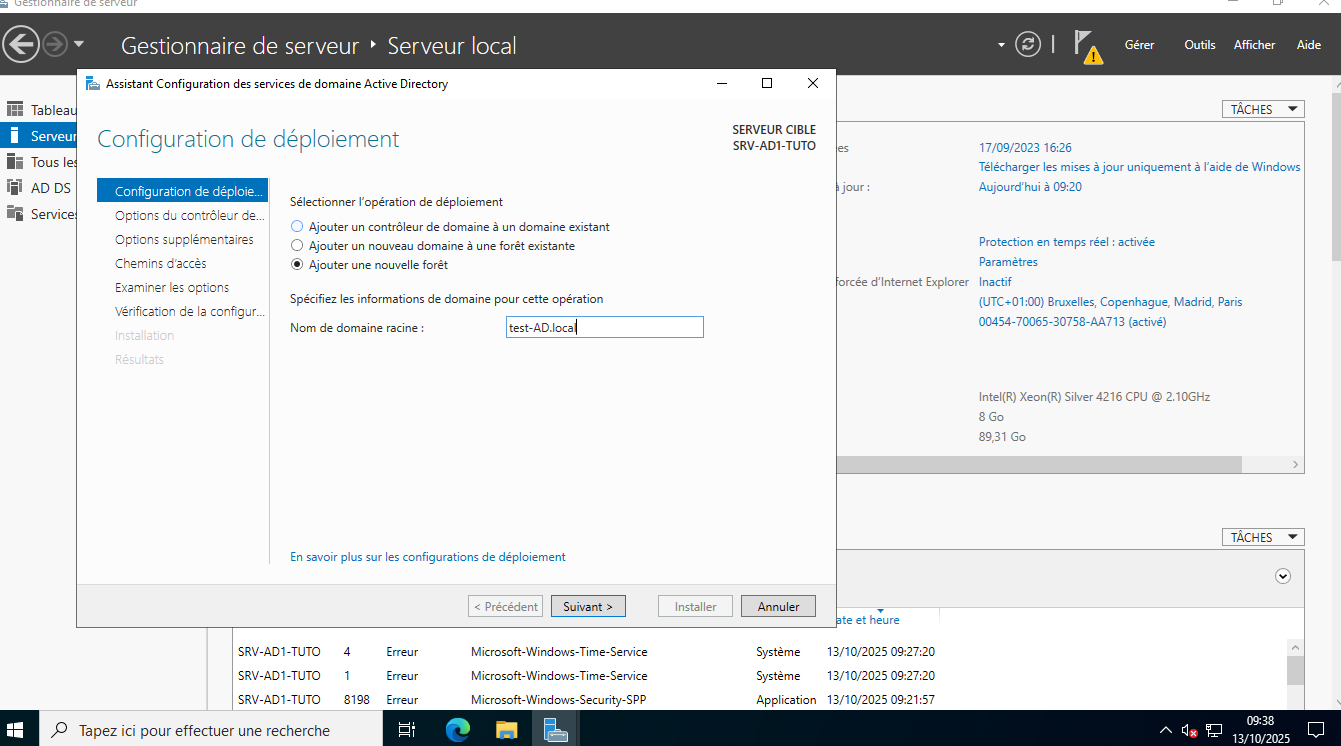This screenshot has height=746, width=1341.
Task: Select 'Ajouter un nouveau domaine' radio option
Action: (x=296, y=246)
